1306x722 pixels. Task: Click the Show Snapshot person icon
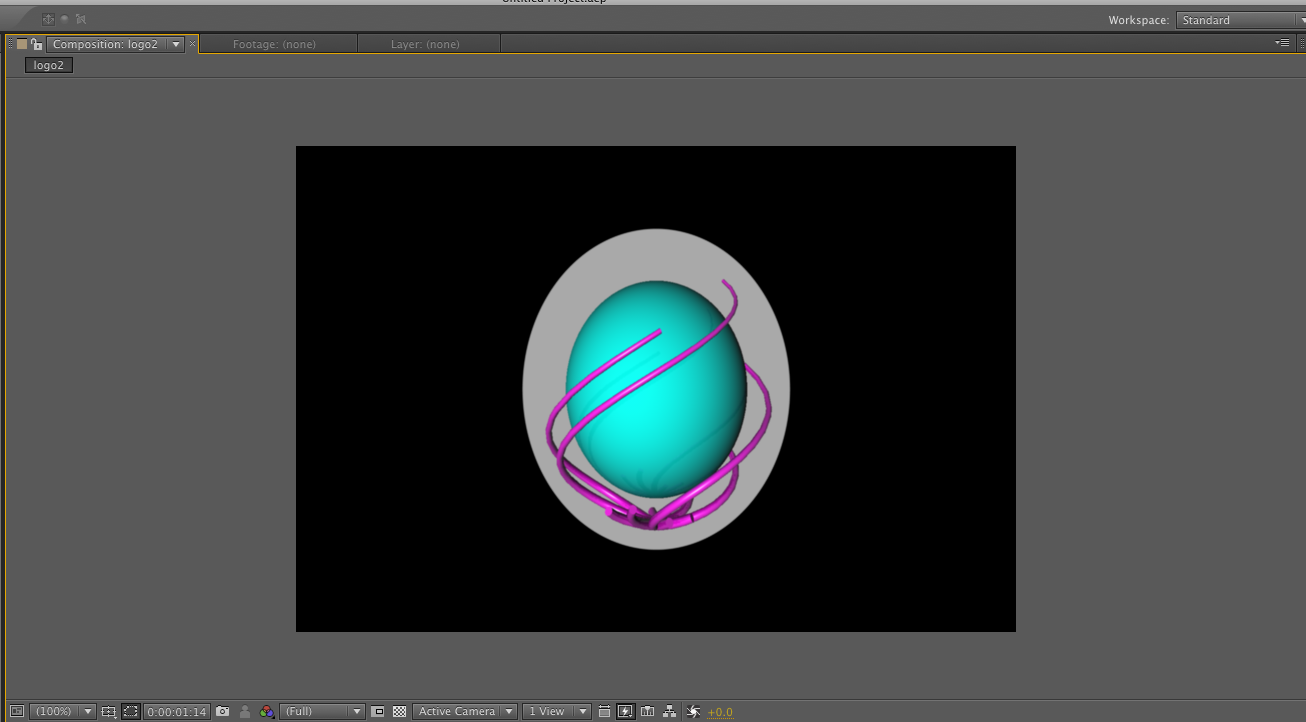[x=245, y=711]
